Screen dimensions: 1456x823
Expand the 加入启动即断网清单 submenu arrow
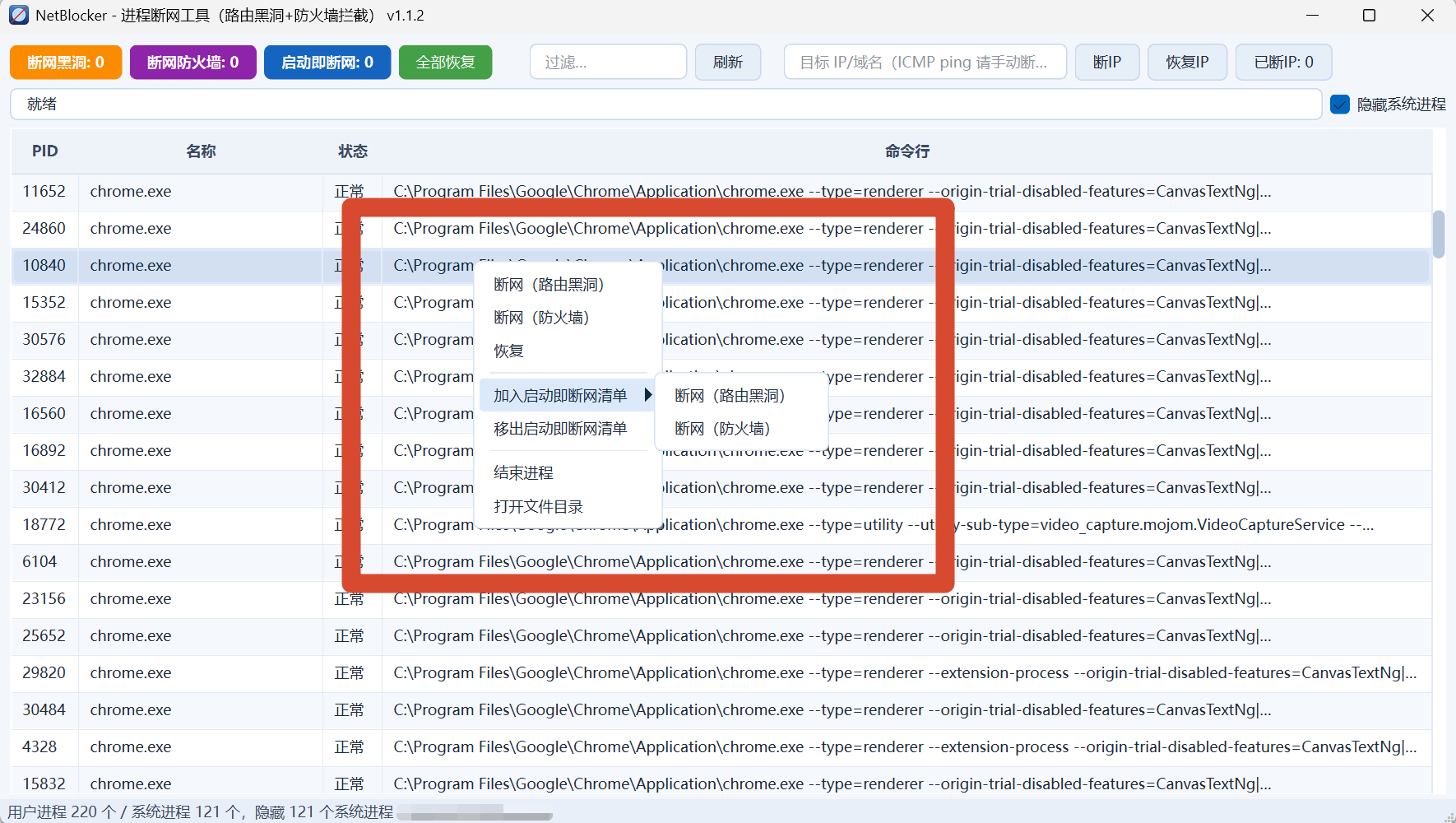point(647,395)
